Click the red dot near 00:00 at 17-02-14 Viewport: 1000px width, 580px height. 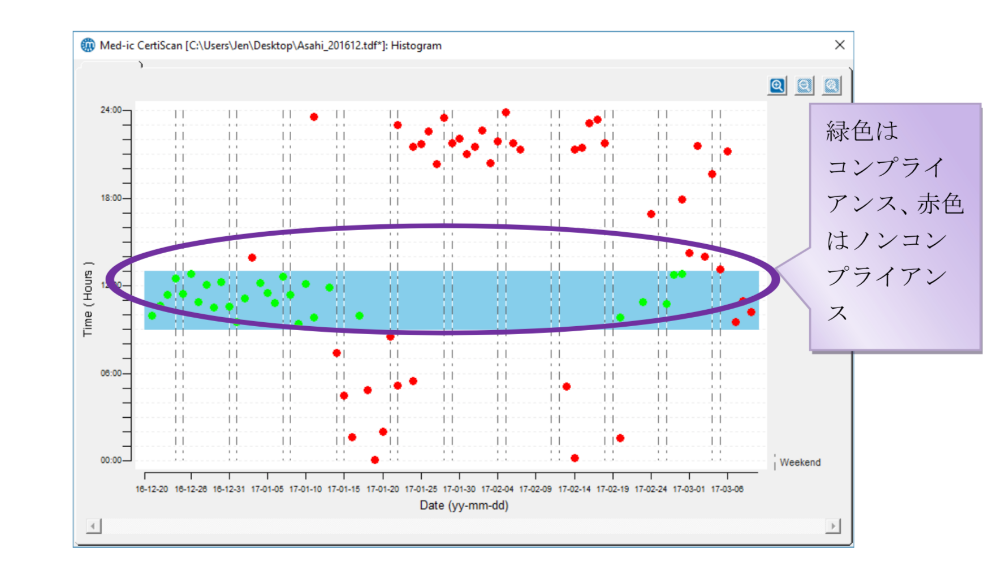tap(575, 458)
